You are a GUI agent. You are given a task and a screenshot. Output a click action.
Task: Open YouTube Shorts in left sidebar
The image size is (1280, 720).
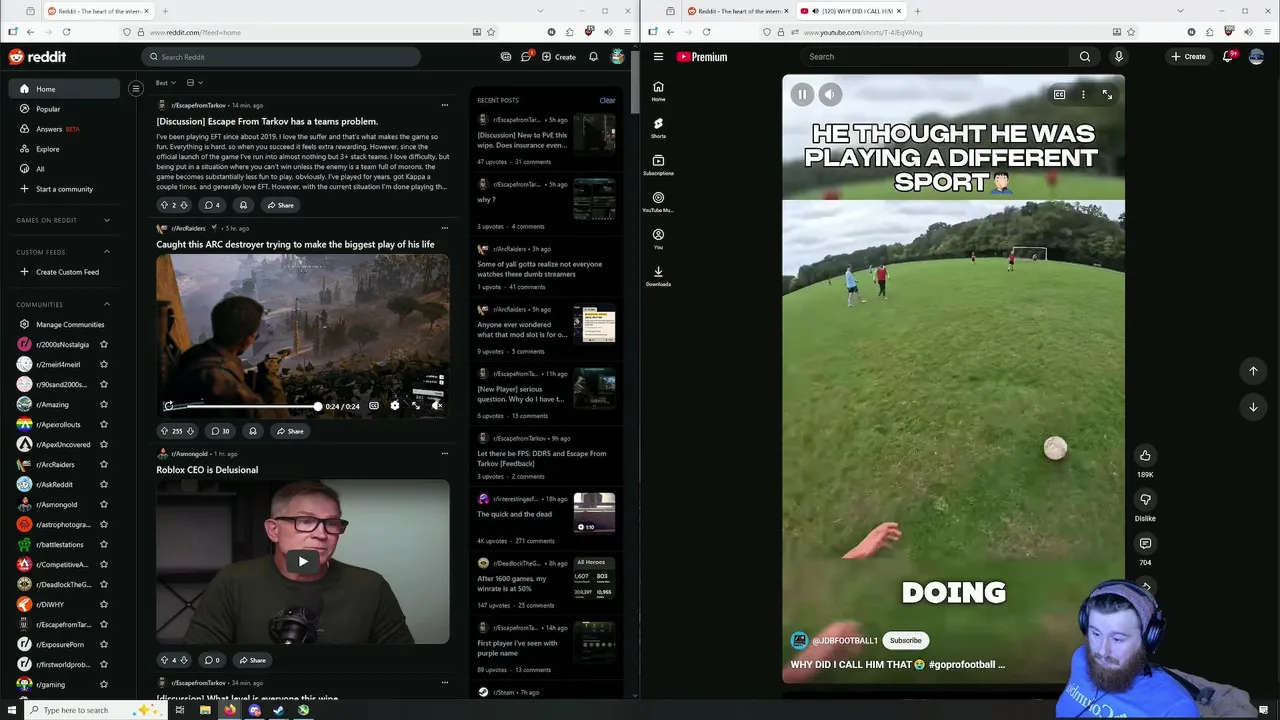pos(658,128)
